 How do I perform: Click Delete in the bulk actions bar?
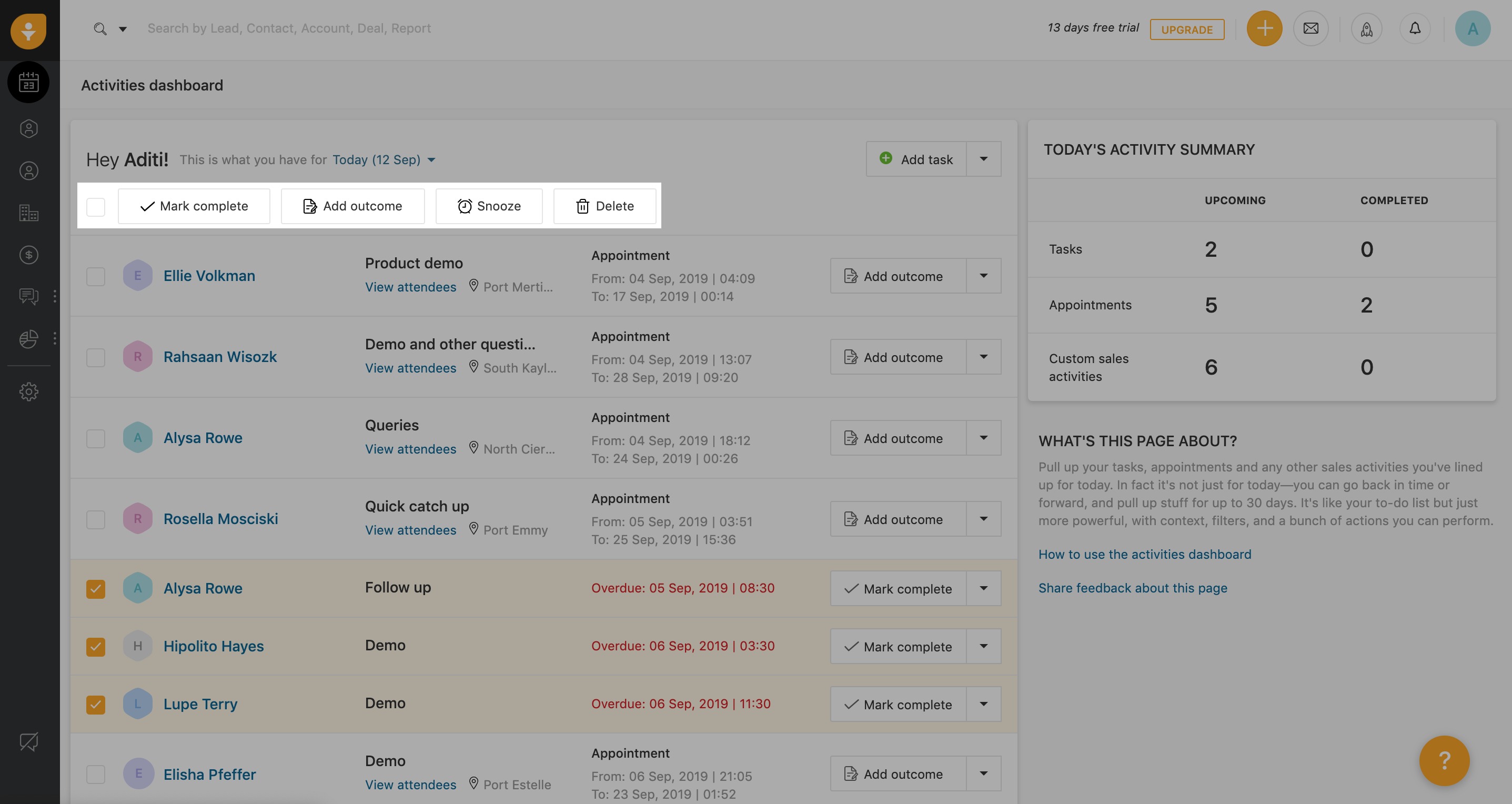604,206
